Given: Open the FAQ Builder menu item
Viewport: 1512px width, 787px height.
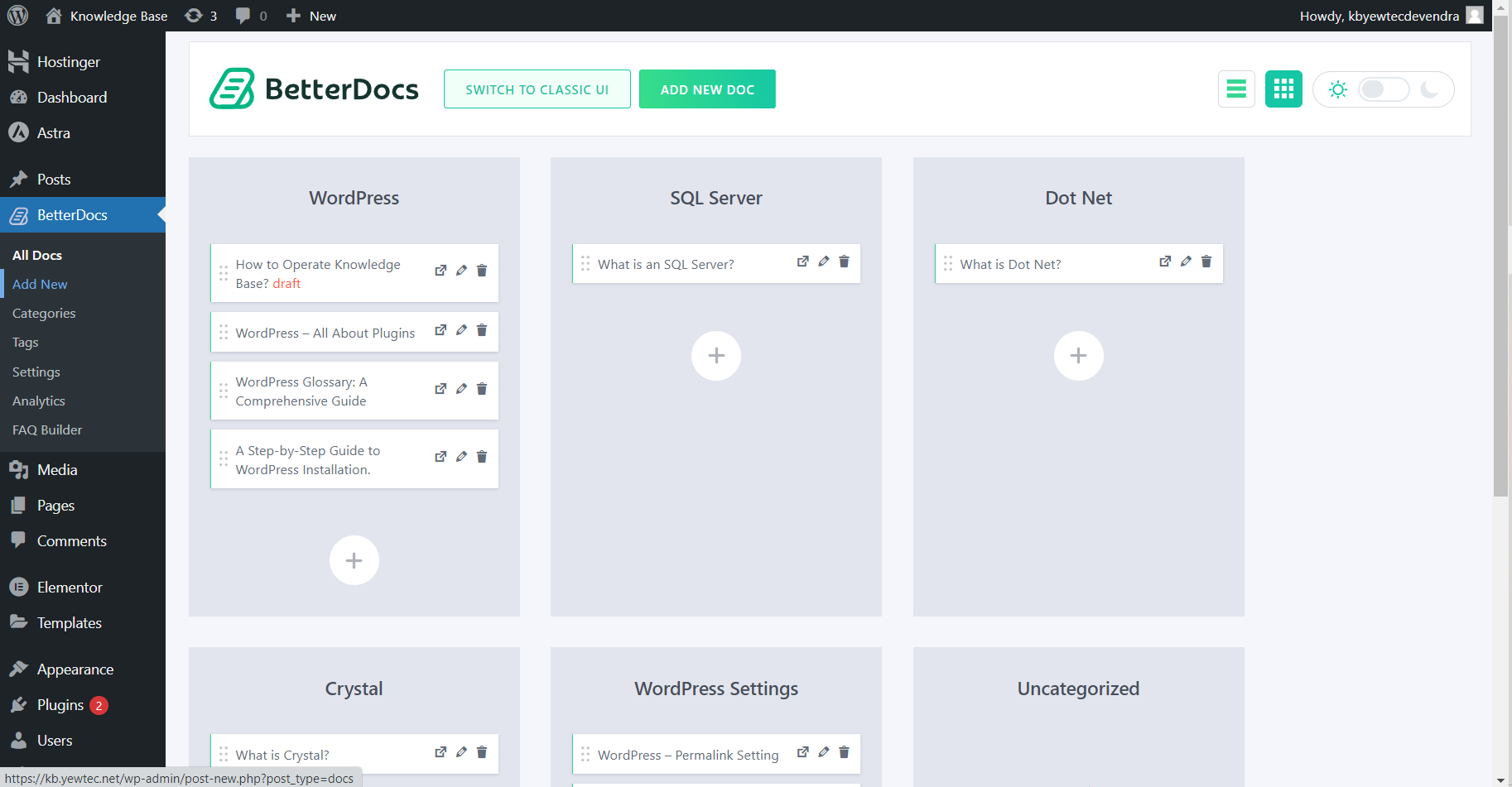Looking at the screenshot, I should tap(47, 430).
